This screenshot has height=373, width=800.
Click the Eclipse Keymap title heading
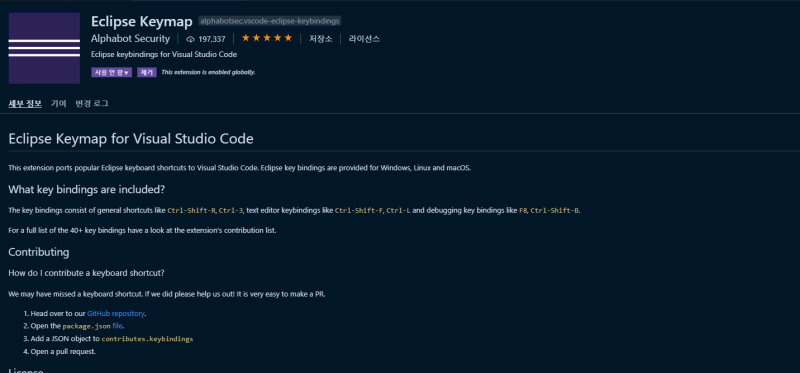[x=141, y=21]
